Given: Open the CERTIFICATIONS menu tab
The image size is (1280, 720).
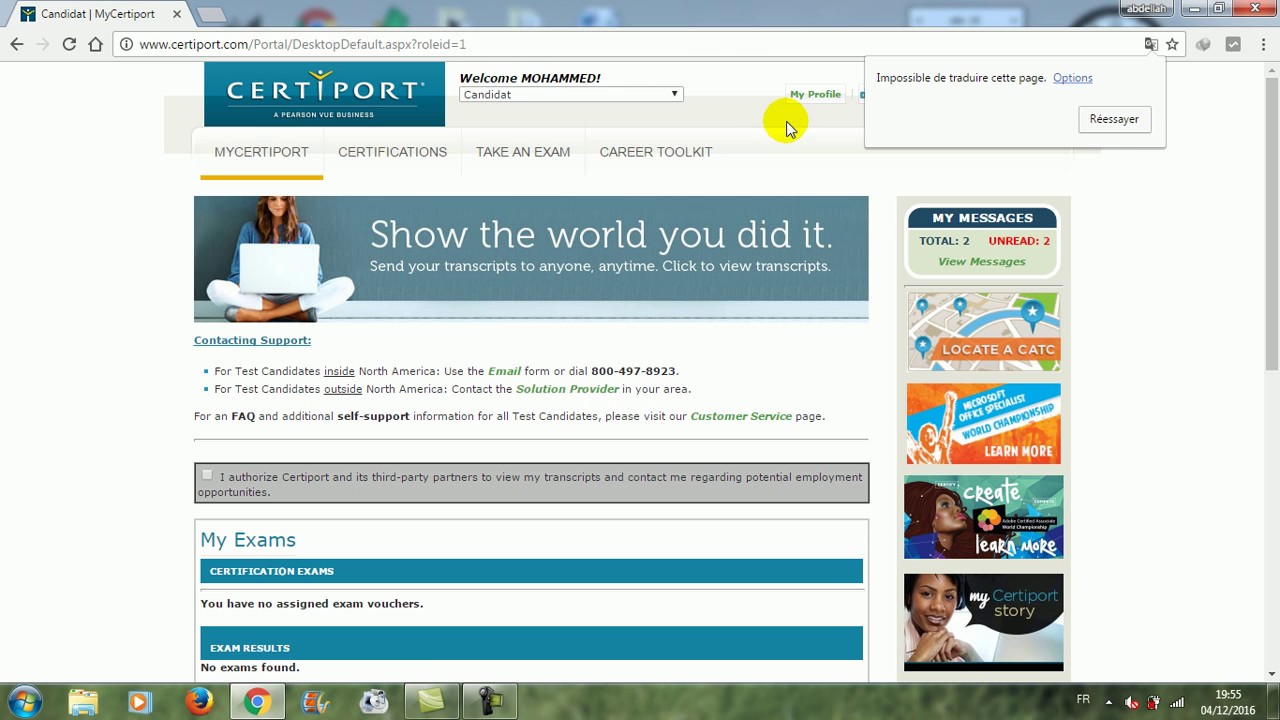Looking at the screenshot, I should click(x=392, y=152).
